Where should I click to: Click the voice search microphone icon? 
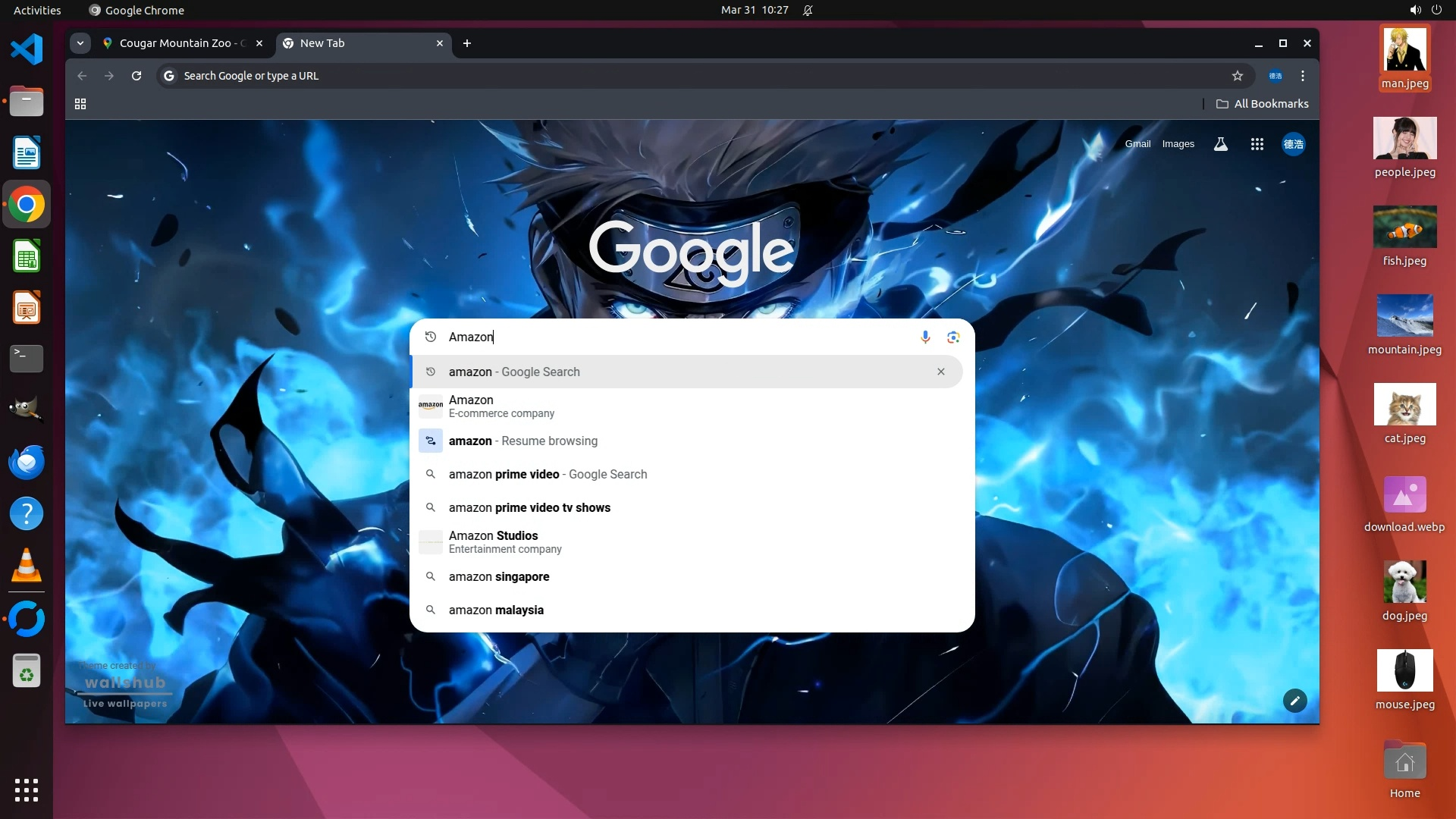[x=925, y=337]
